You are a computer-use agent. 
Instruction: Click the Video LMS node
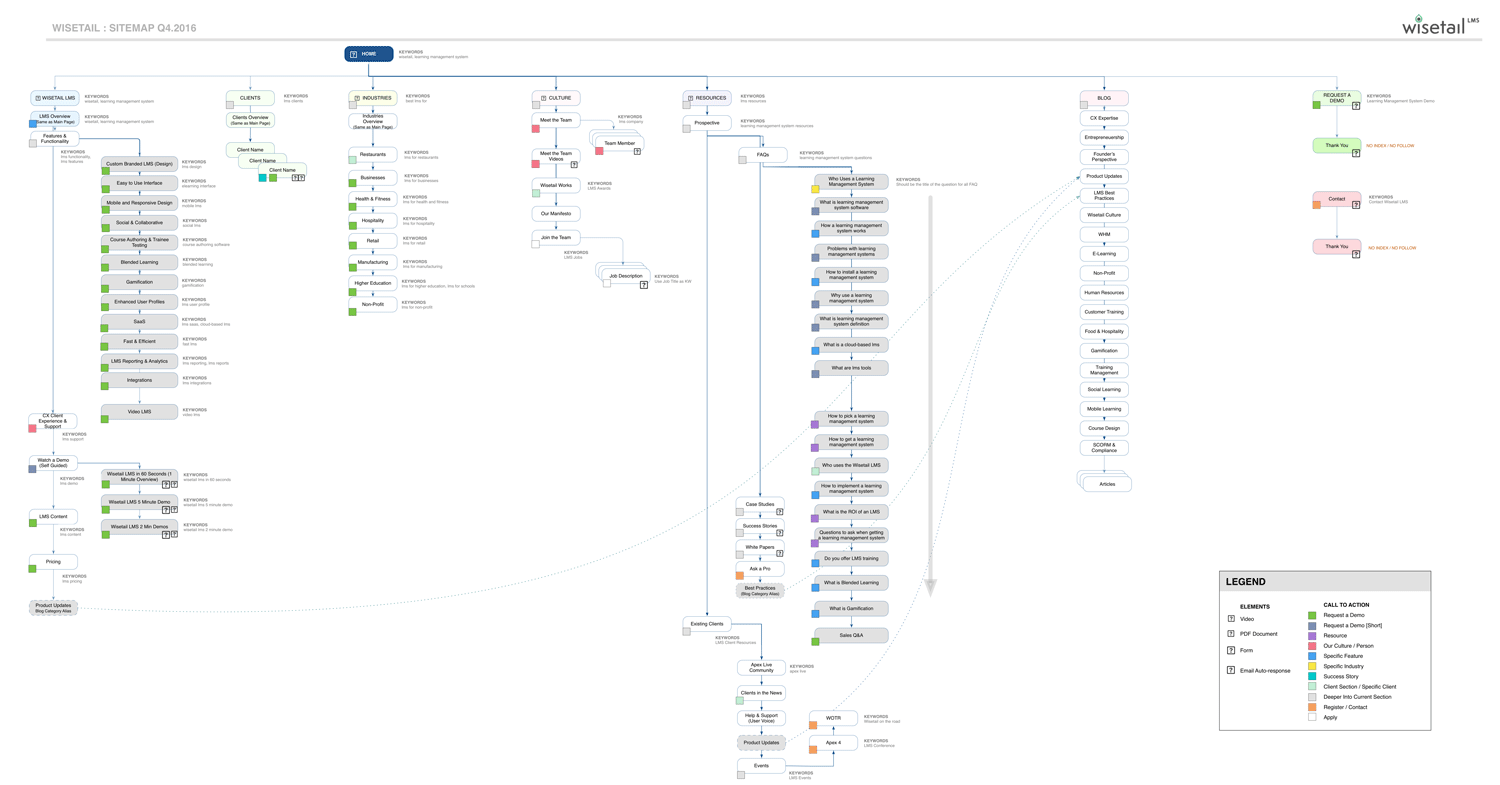tap(139, 412)
